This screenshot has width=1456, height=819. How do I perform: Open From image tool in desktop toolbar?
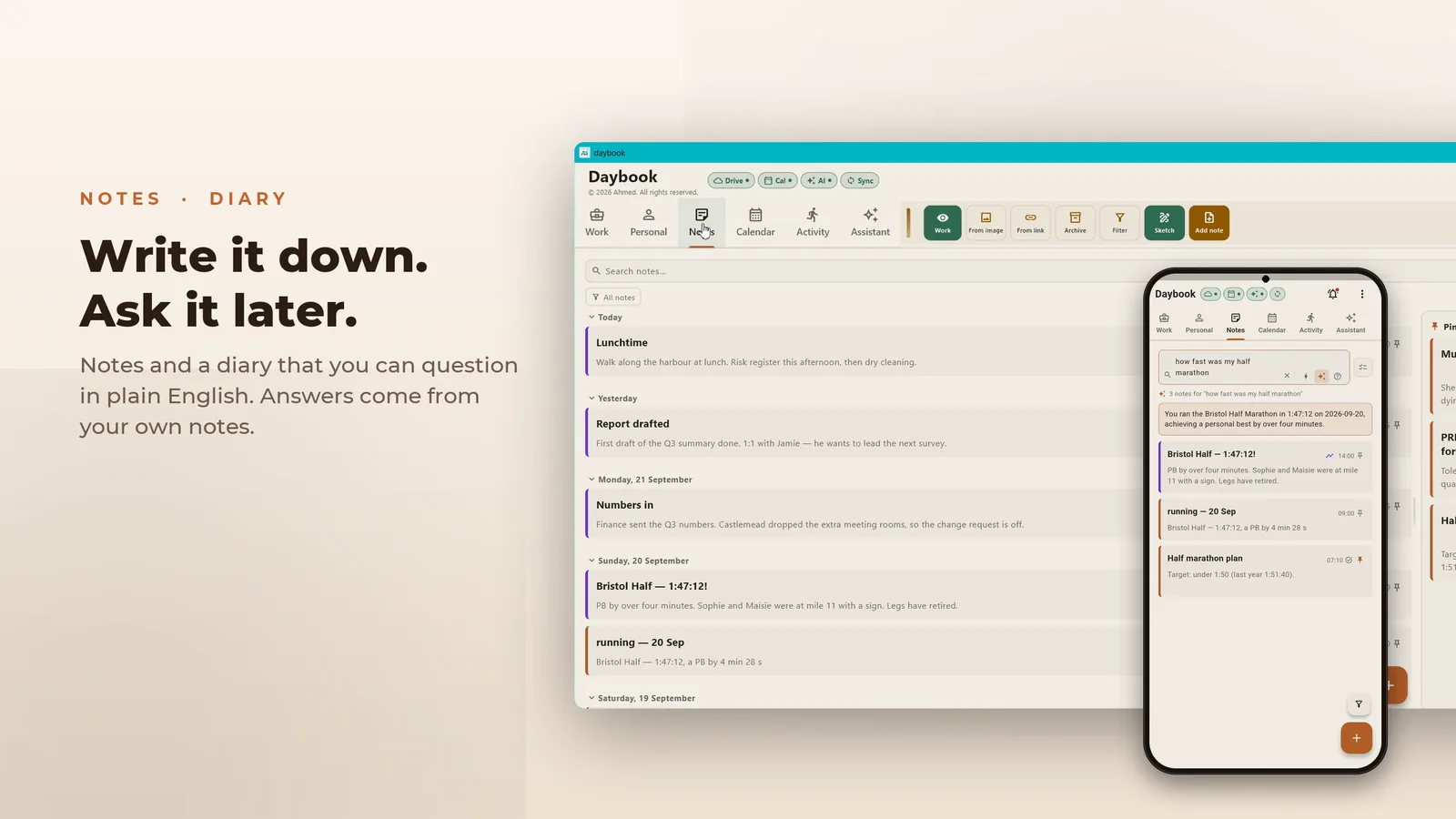tap(986, 223)
